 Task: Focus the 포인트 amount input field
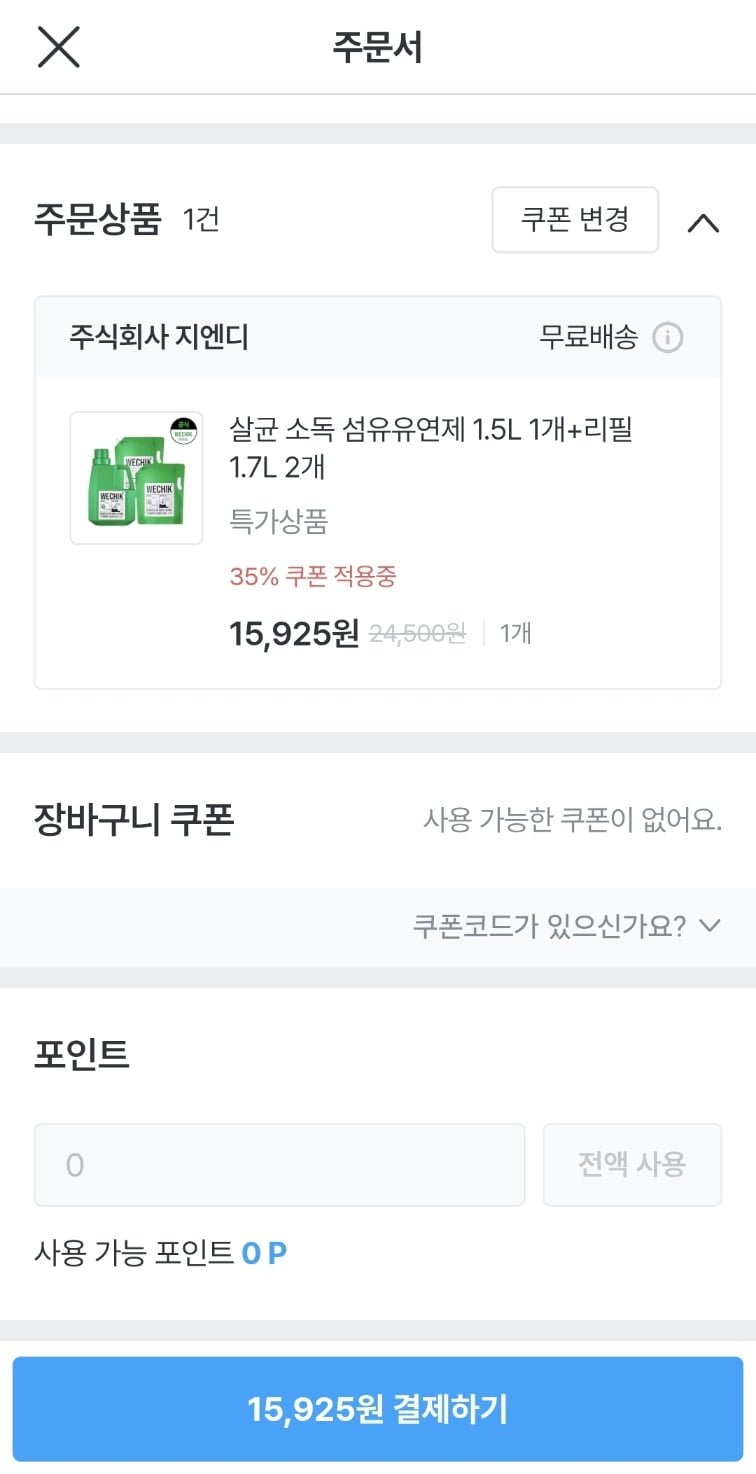(x=279, y=1165)
